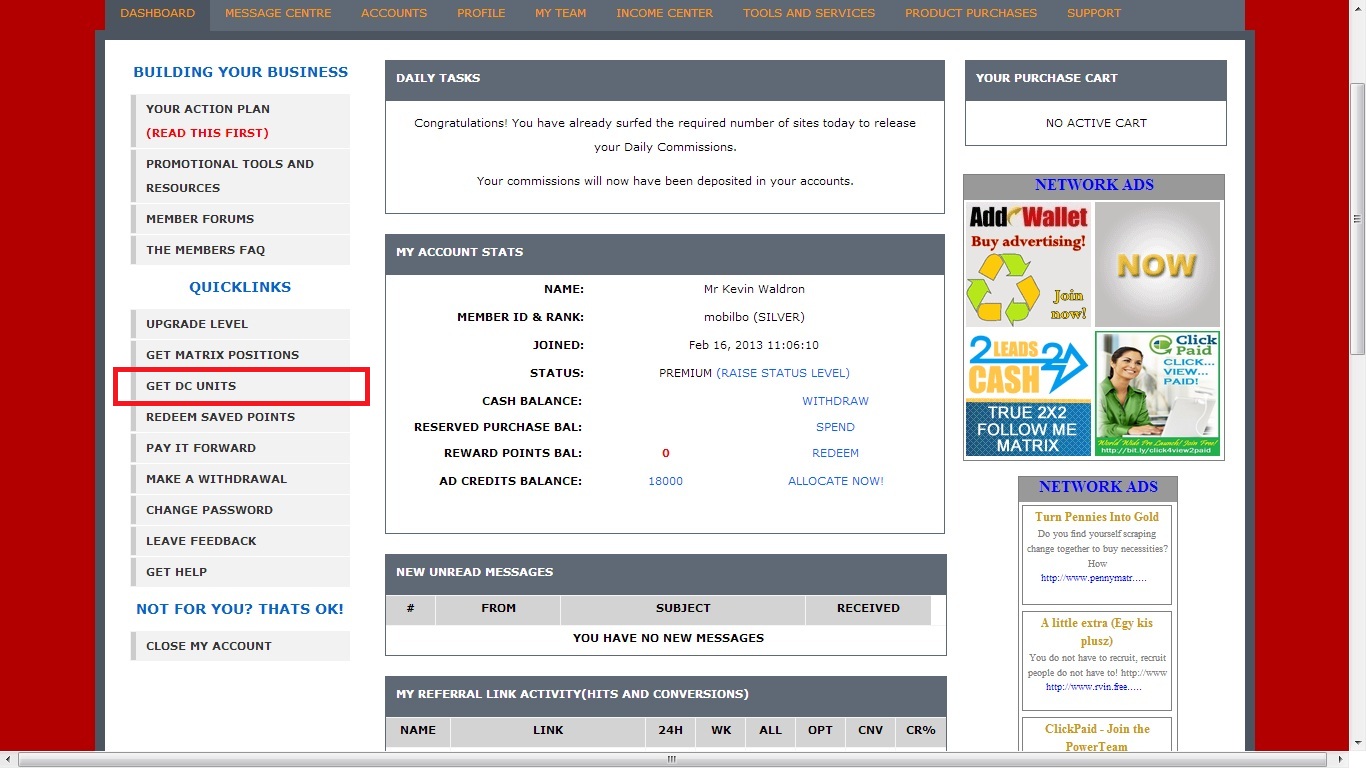1366x768 pixels.
Task: Open A little extra (Egy kis plusz) ad
Action: [1097, 631]
